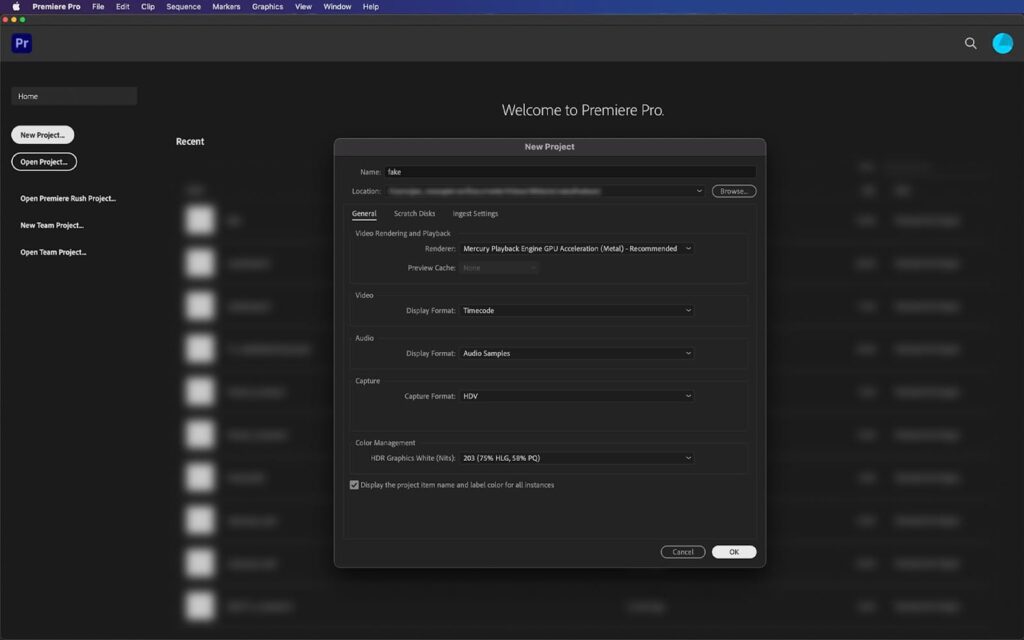
Task: Click the 'Color Management' section label
Action: 385,443
